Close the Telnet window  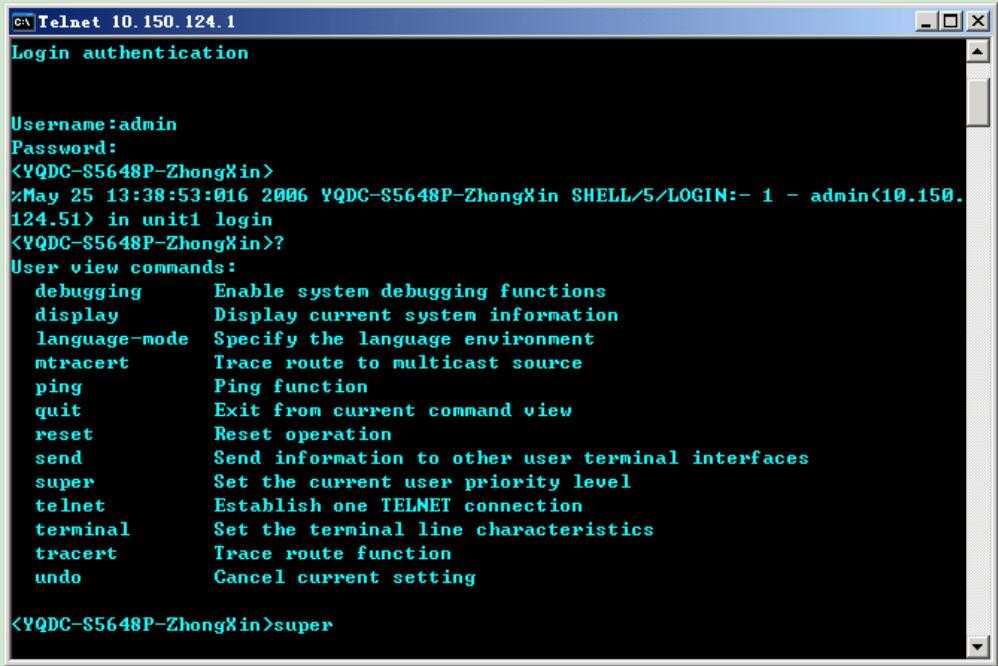click(978, 22)
